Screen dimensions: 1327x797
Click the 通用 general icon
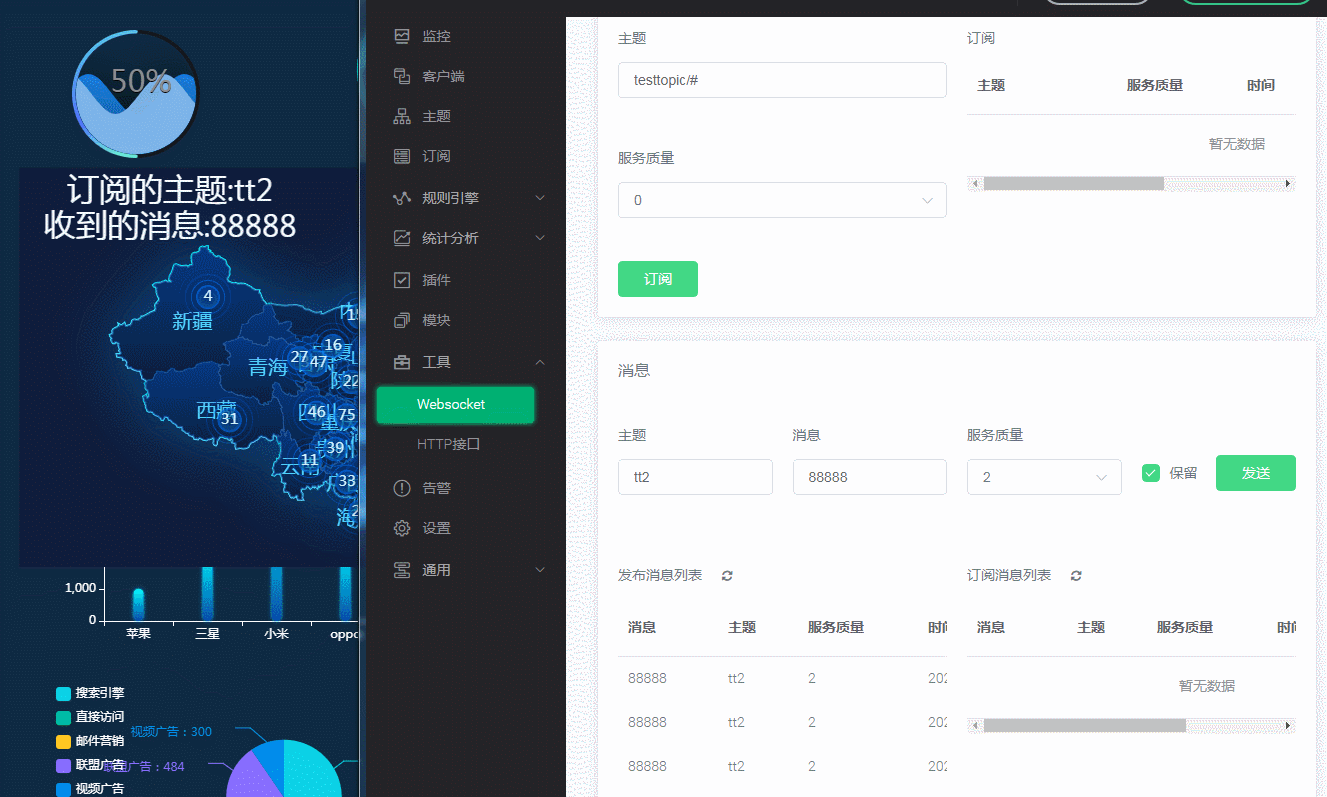(x=402, y=570)
